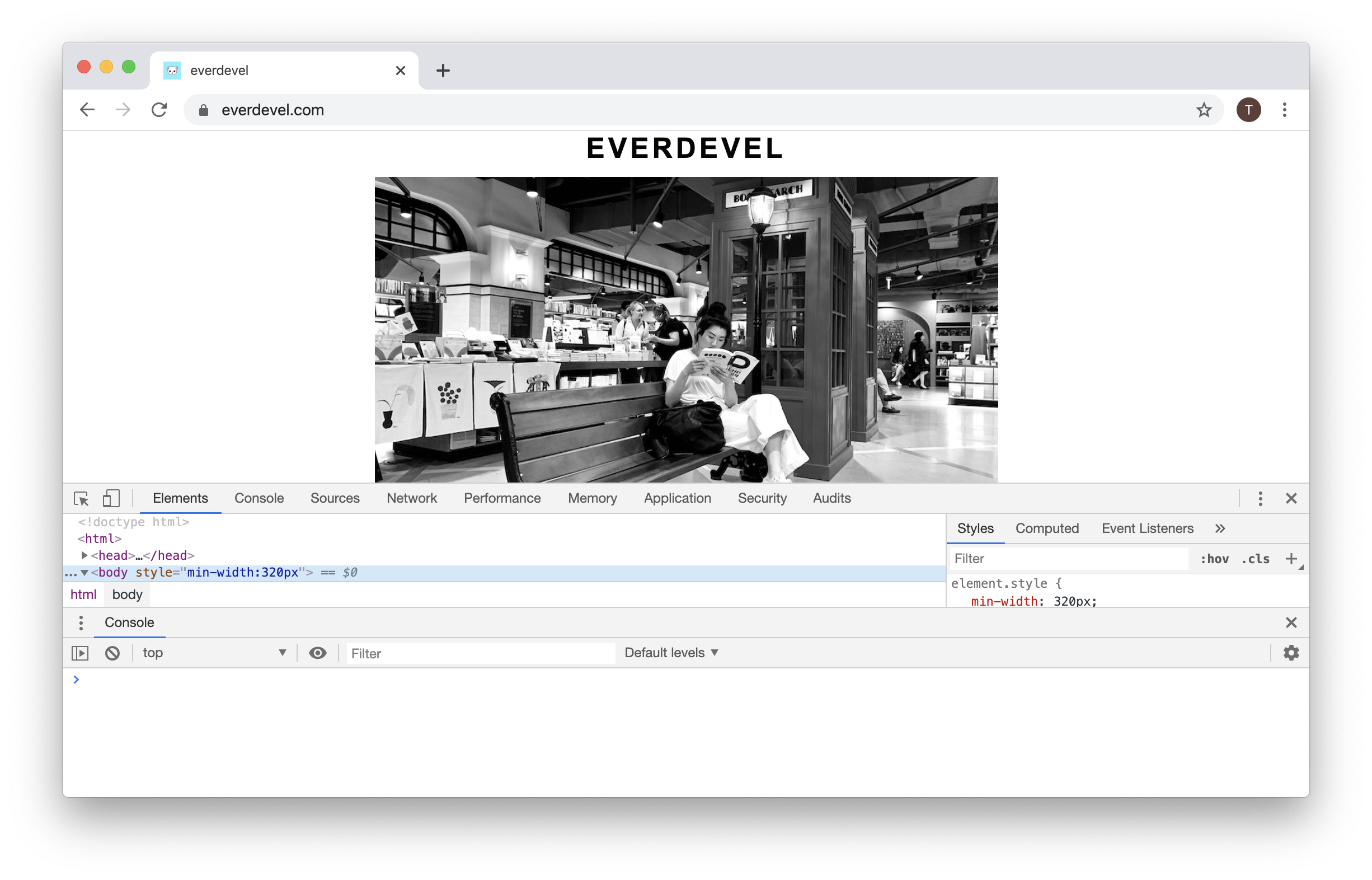Click the bookstore photo on the page
This screenshot has height=880, width=1372.
[686, 330]
